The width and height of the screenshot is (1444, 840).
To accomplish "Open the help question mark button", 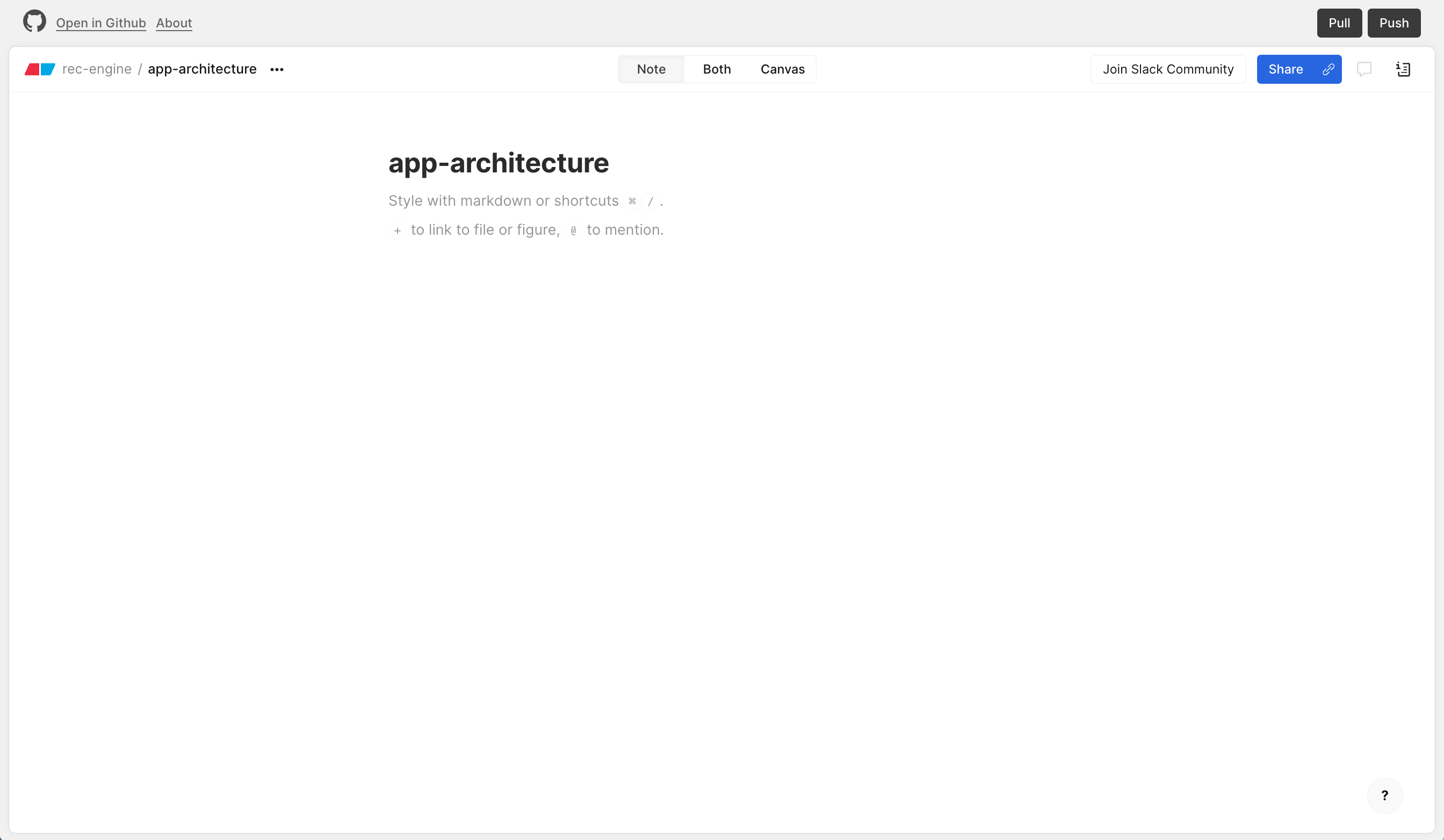I will click(x=1384, y=795).
